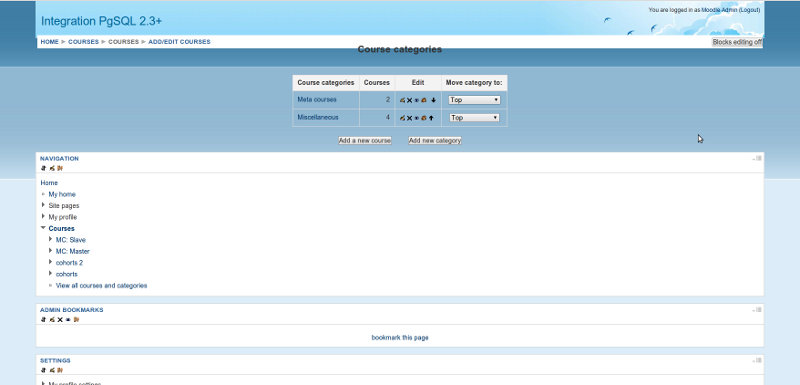
Task: Collapse the Courses node
Action: [43, 228]
